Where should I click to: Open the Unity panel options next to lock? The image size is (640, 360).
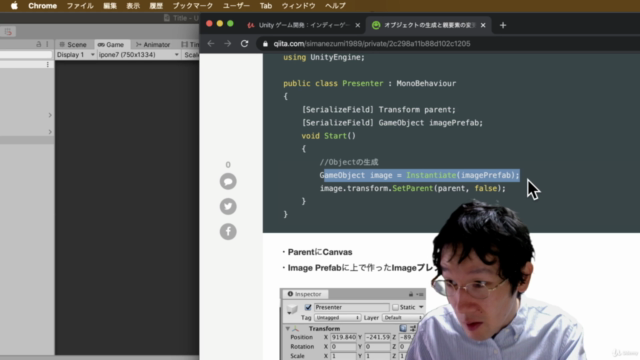[47, 44]
